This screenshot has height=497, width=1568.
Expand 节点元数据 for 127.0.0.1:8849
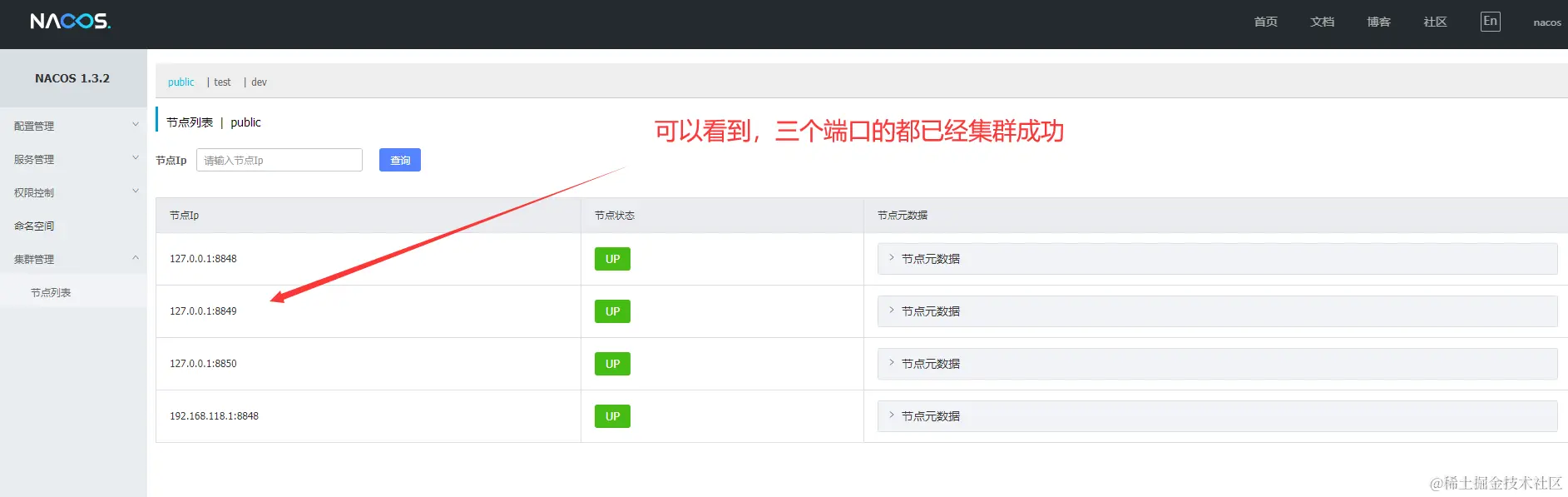pyautogui.click(x=1217, y=311)
